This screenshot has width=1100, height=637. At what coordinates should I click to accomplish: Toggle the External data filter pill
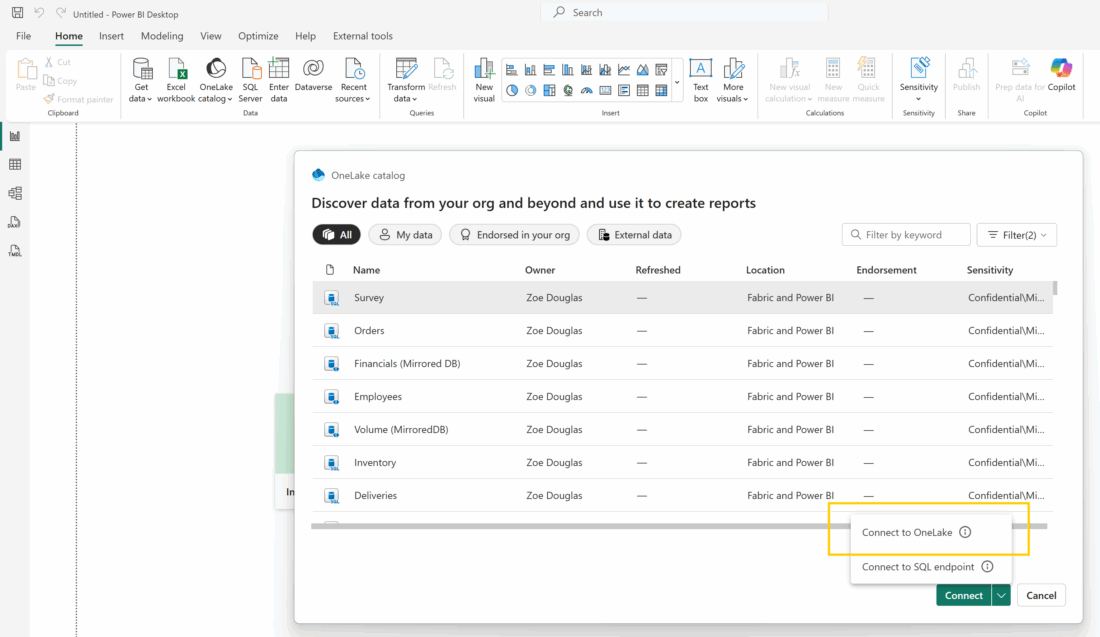[x=634, y=235]
